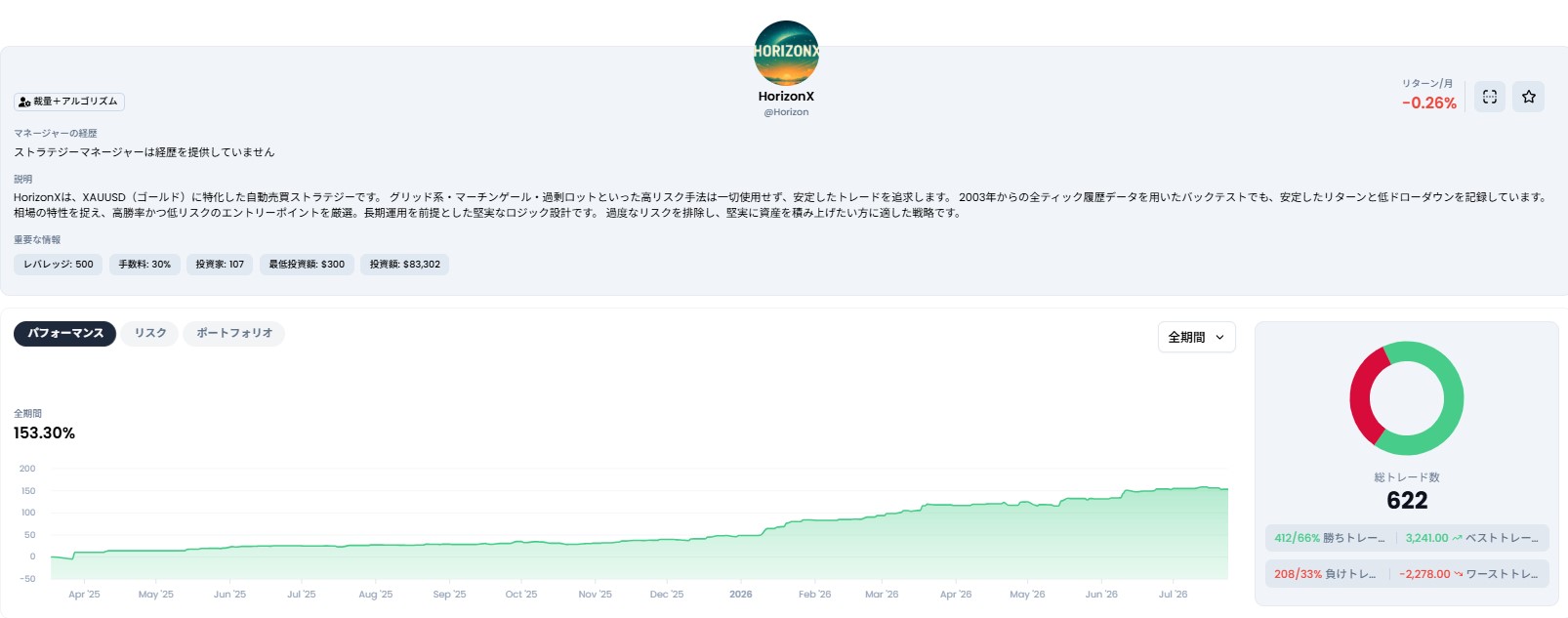
Task: Click the 手数料: 30% chip
Action: pos(144,265)
